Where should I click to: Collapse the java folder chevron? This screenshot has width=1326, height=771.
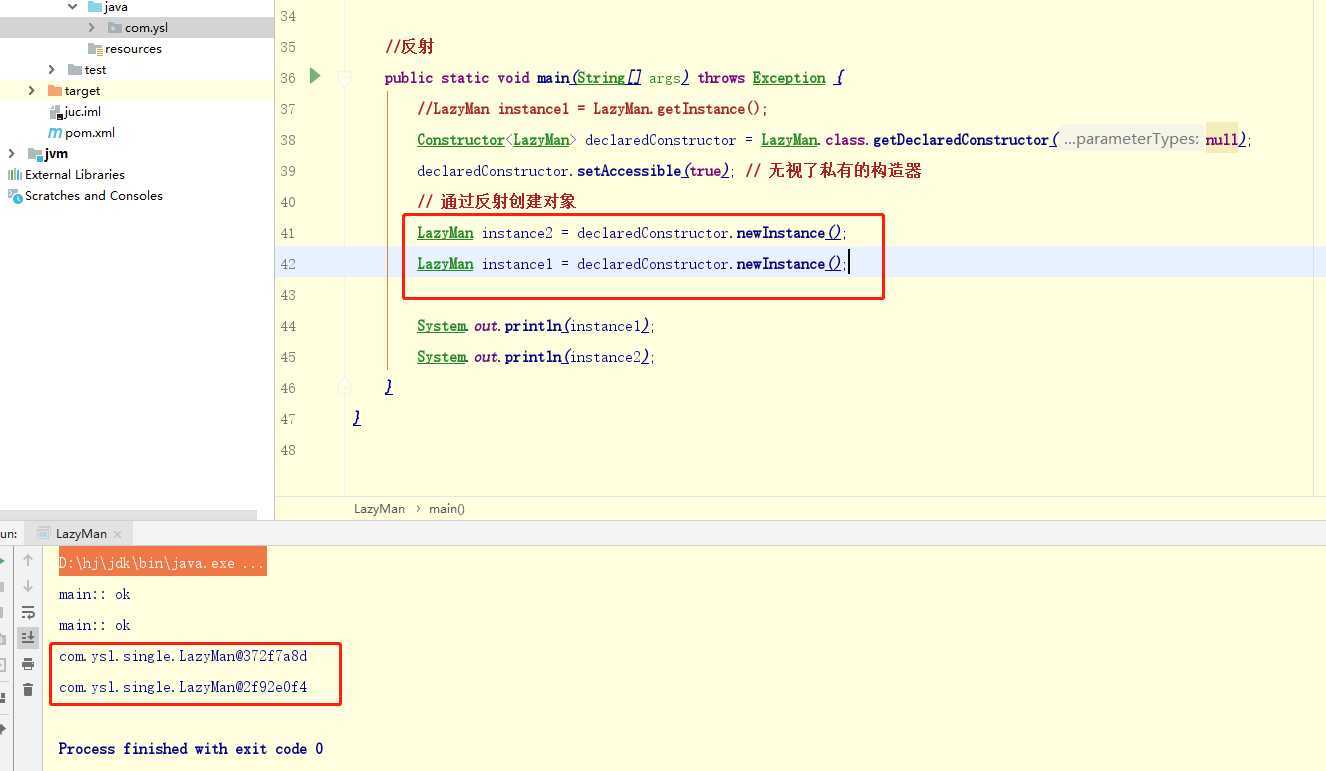[72, 7]
